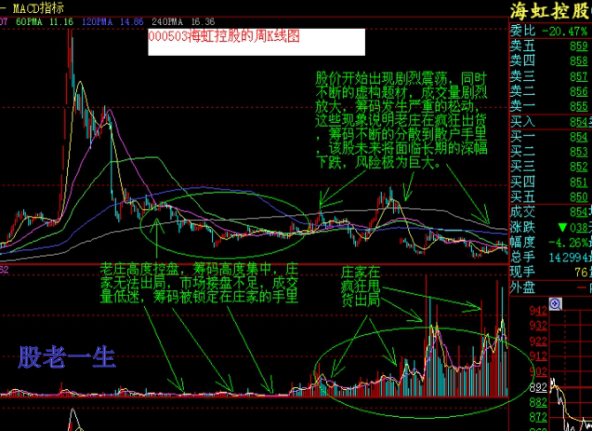Viewport: 593px width, 432px height.
Task: Click the 买入 price row
Action: (551, 122)
